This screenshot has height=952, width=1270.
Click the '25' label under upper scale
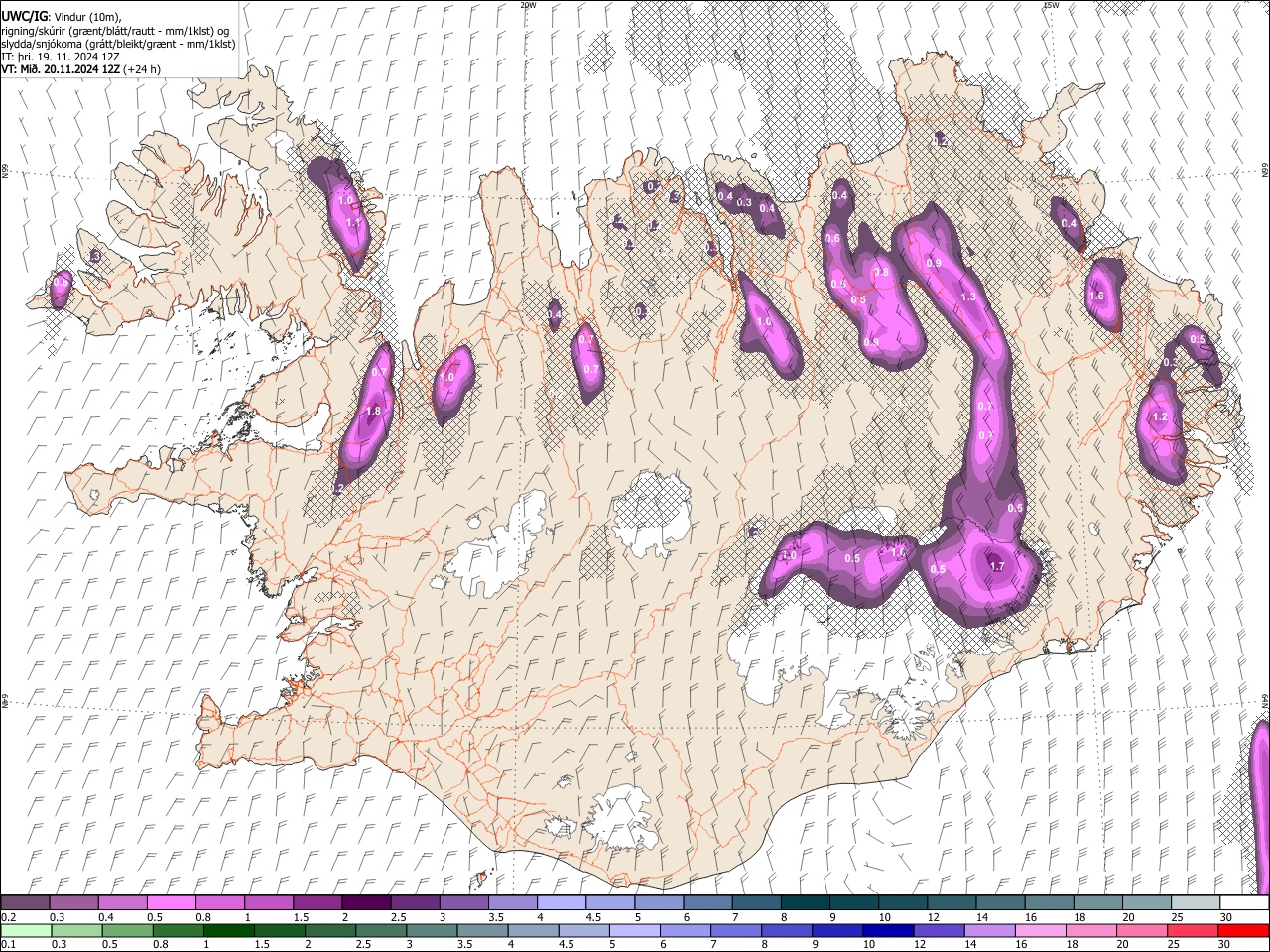click(x=1178, y=917)
